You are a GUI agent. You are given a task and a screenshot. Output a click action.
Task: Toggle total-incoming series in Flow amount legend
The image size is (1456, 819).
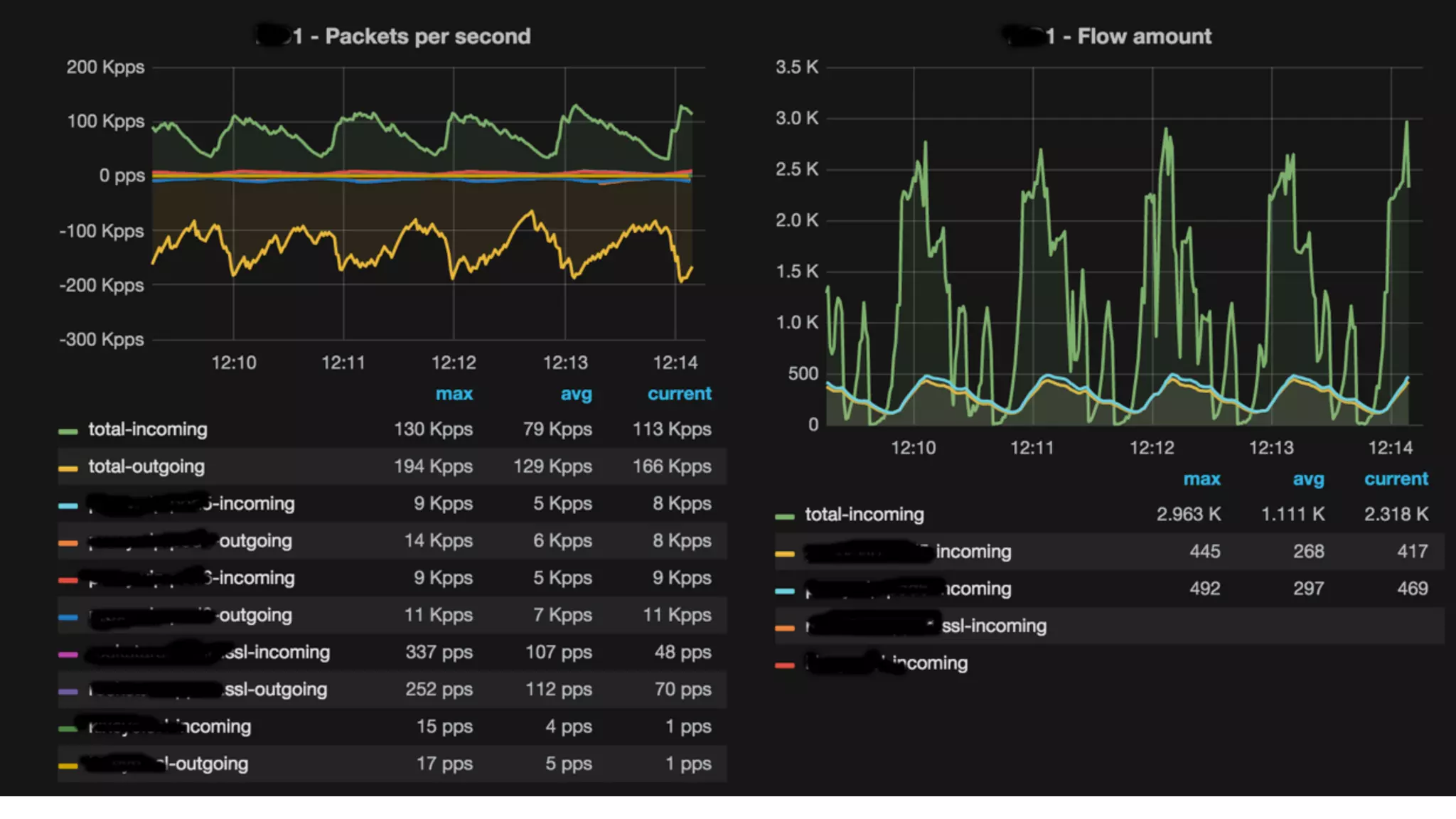tap(864, 515)
